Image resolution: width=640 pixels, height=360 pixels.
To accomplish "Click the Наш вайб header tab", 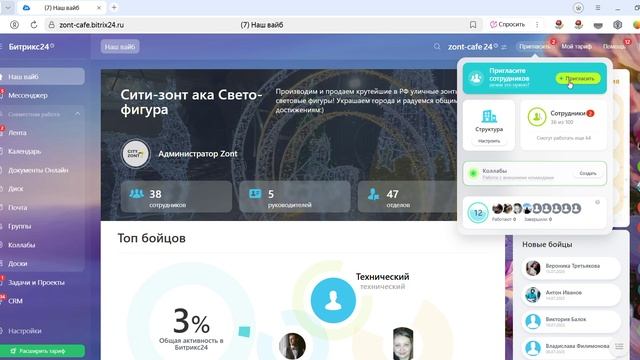I will (120, 47).
